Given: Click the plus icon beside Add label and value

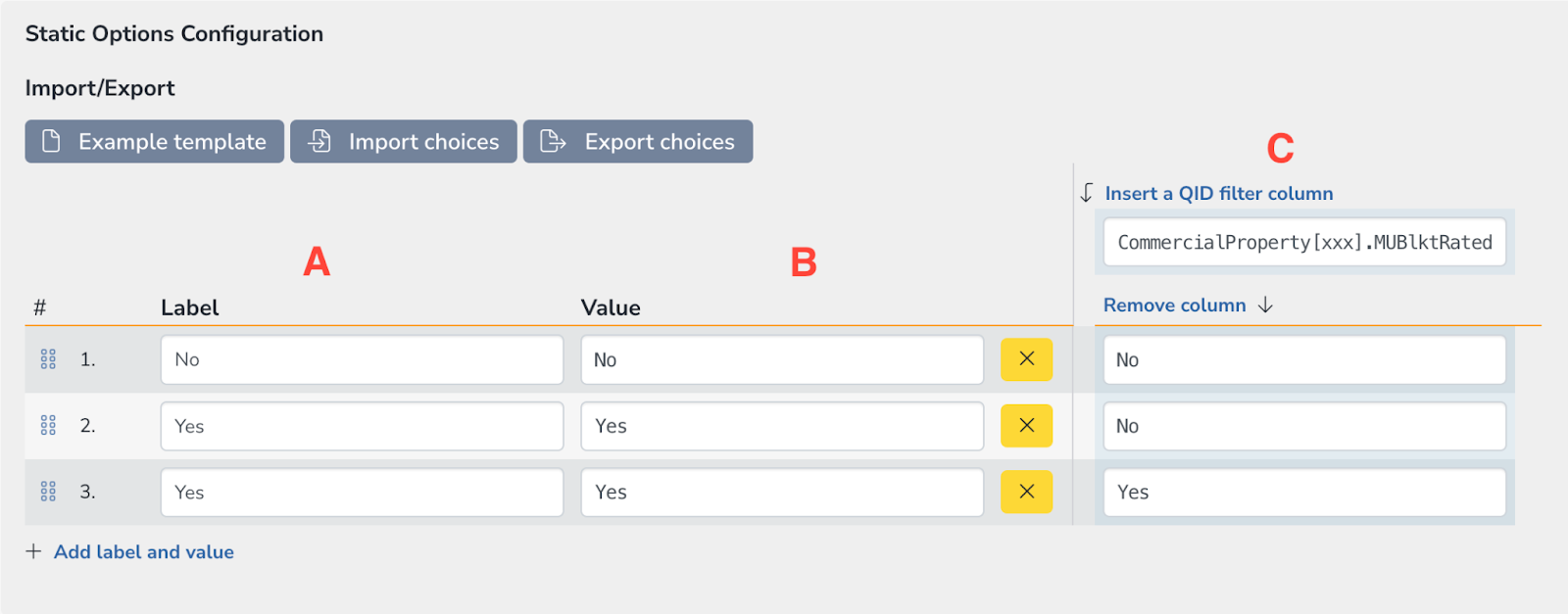Looking at the screenshot, I should coord(33,551).
